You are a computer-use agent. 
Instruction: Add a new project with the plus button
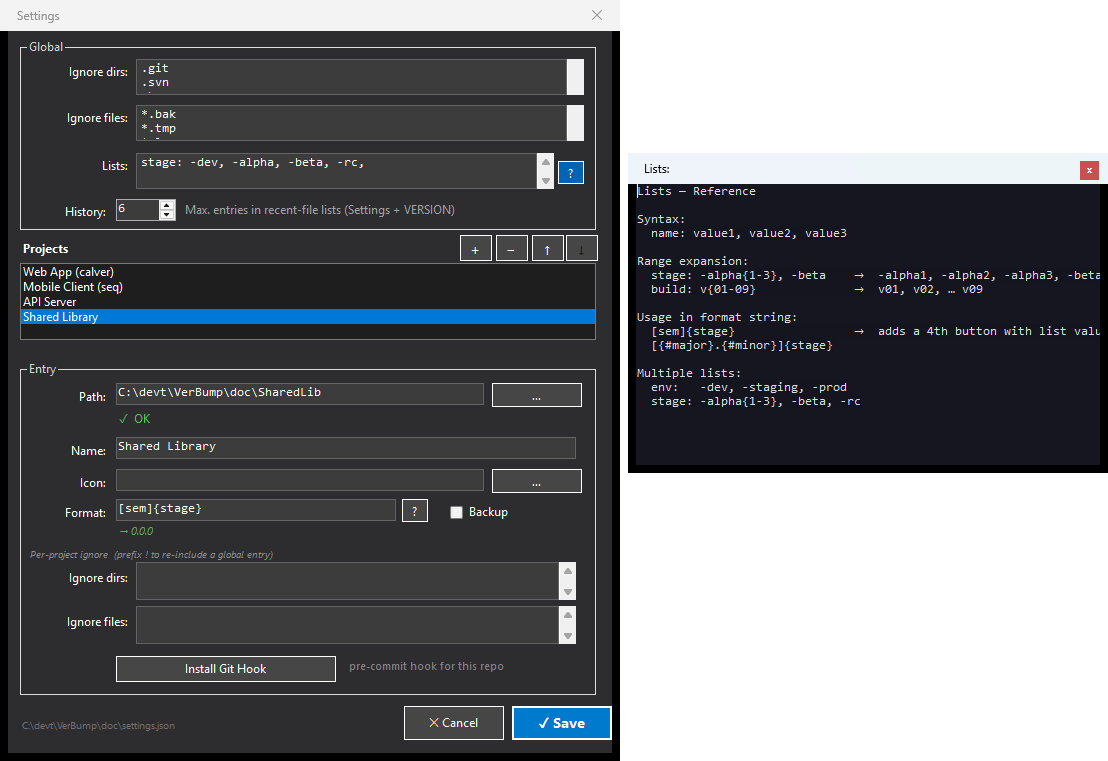click(x=476, y=249)
